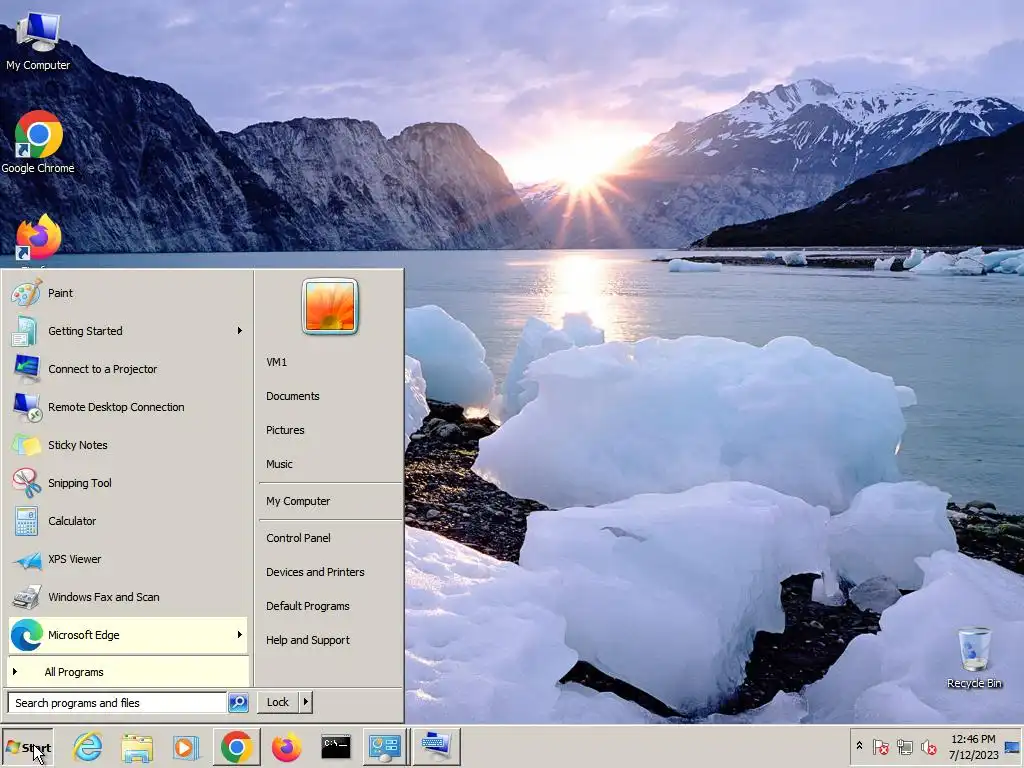The image size is (1024, 768).
Task: Expand All Programs list
Action: (128, 672)
